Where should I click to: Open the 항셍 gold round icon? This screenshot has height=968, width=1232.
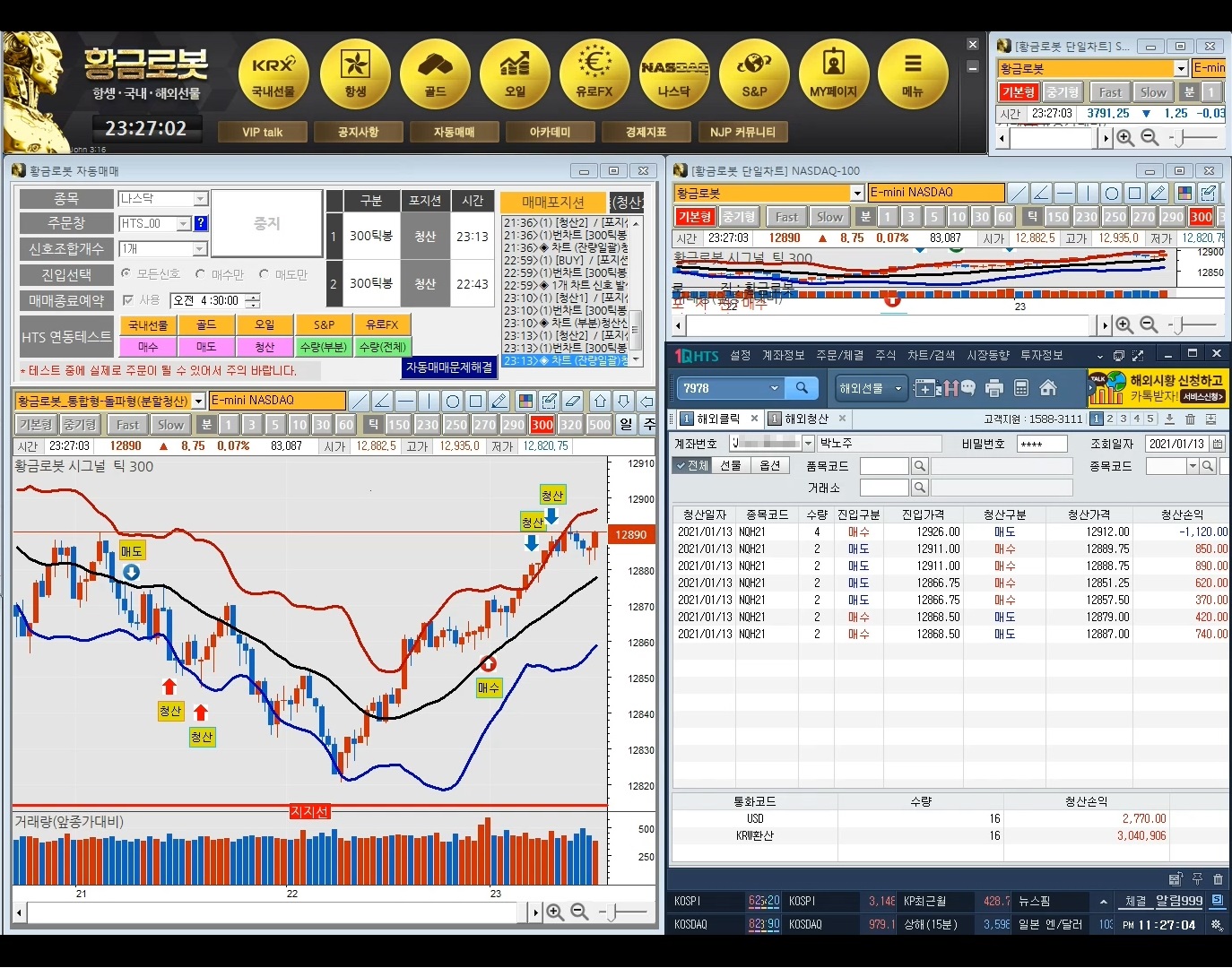pyautogui.click(x=355, y=74)
